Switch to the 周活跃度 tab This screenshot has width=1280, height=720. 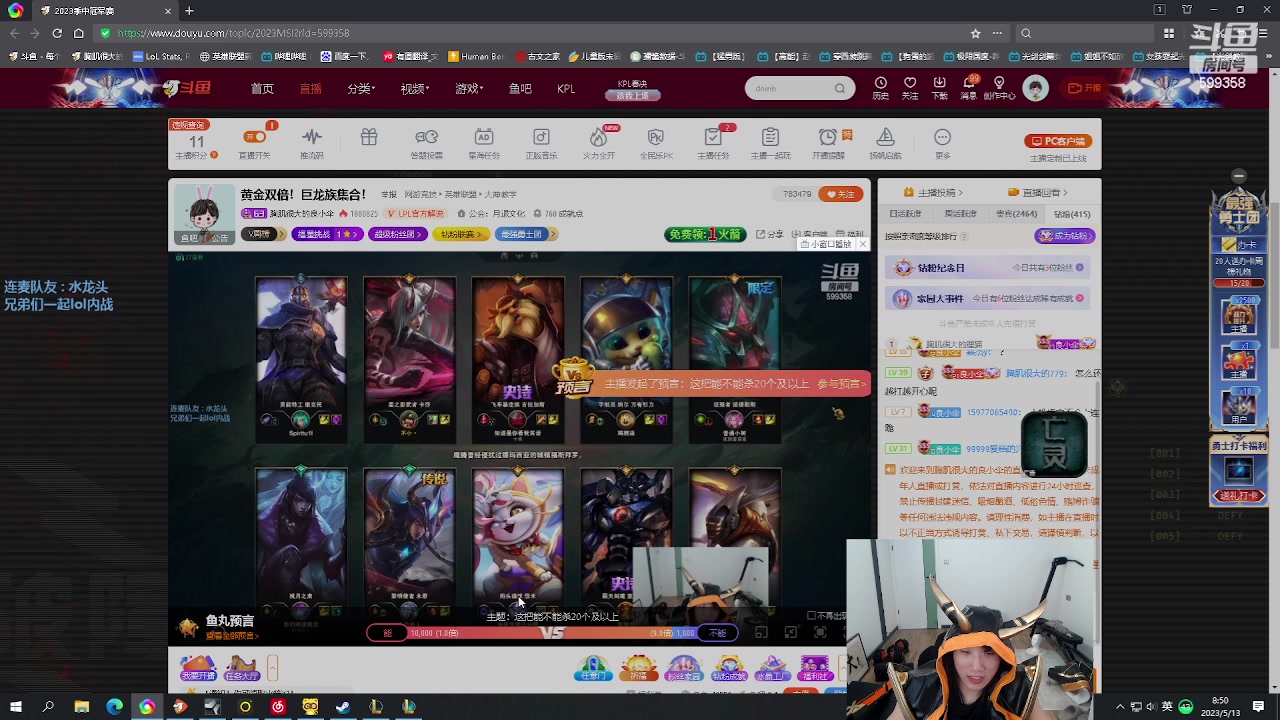[961, 214]
